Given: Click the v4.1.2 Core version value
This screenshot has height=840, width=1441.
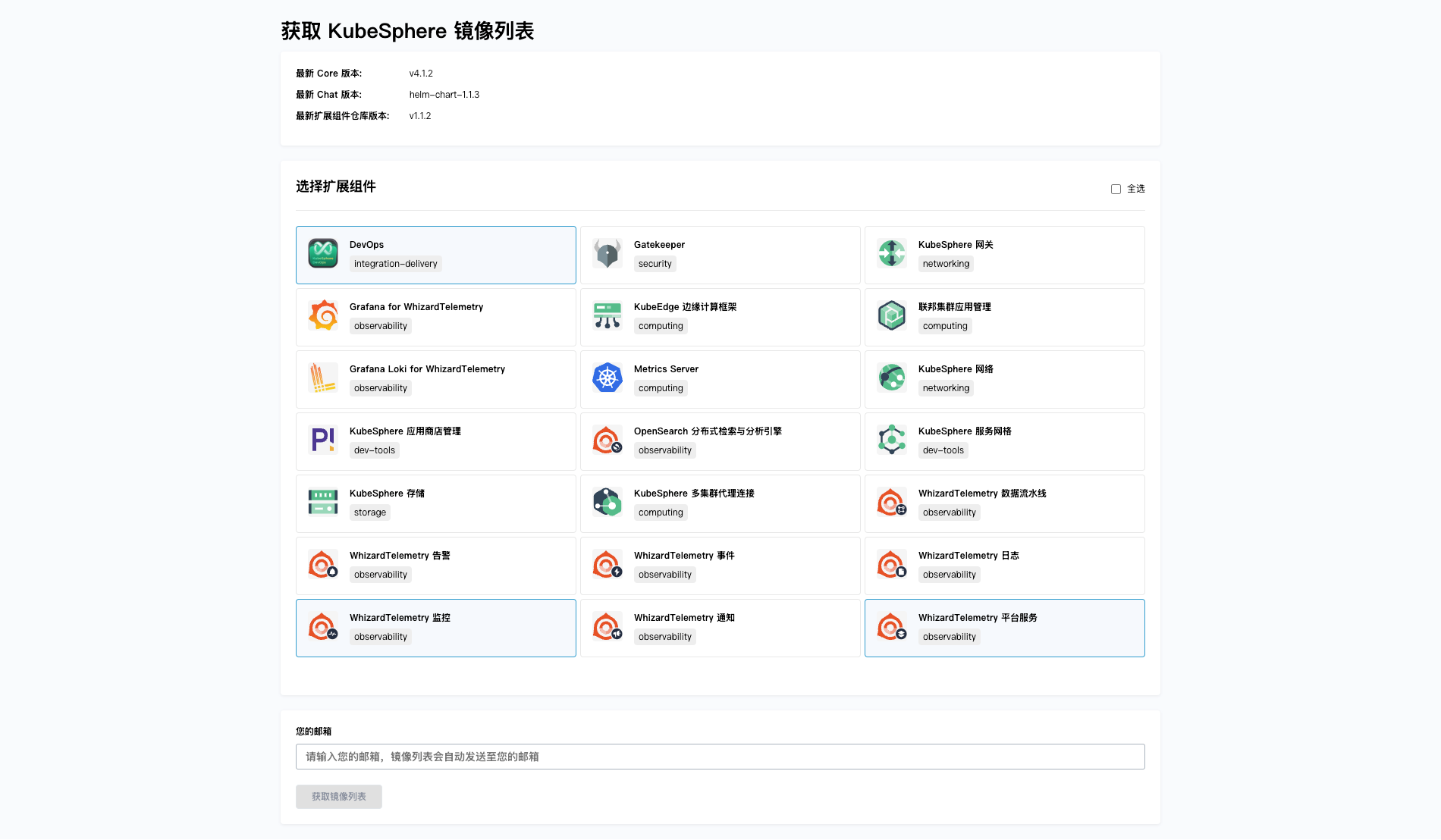Looking at the screenshot, I should click(x=421, y=74).
